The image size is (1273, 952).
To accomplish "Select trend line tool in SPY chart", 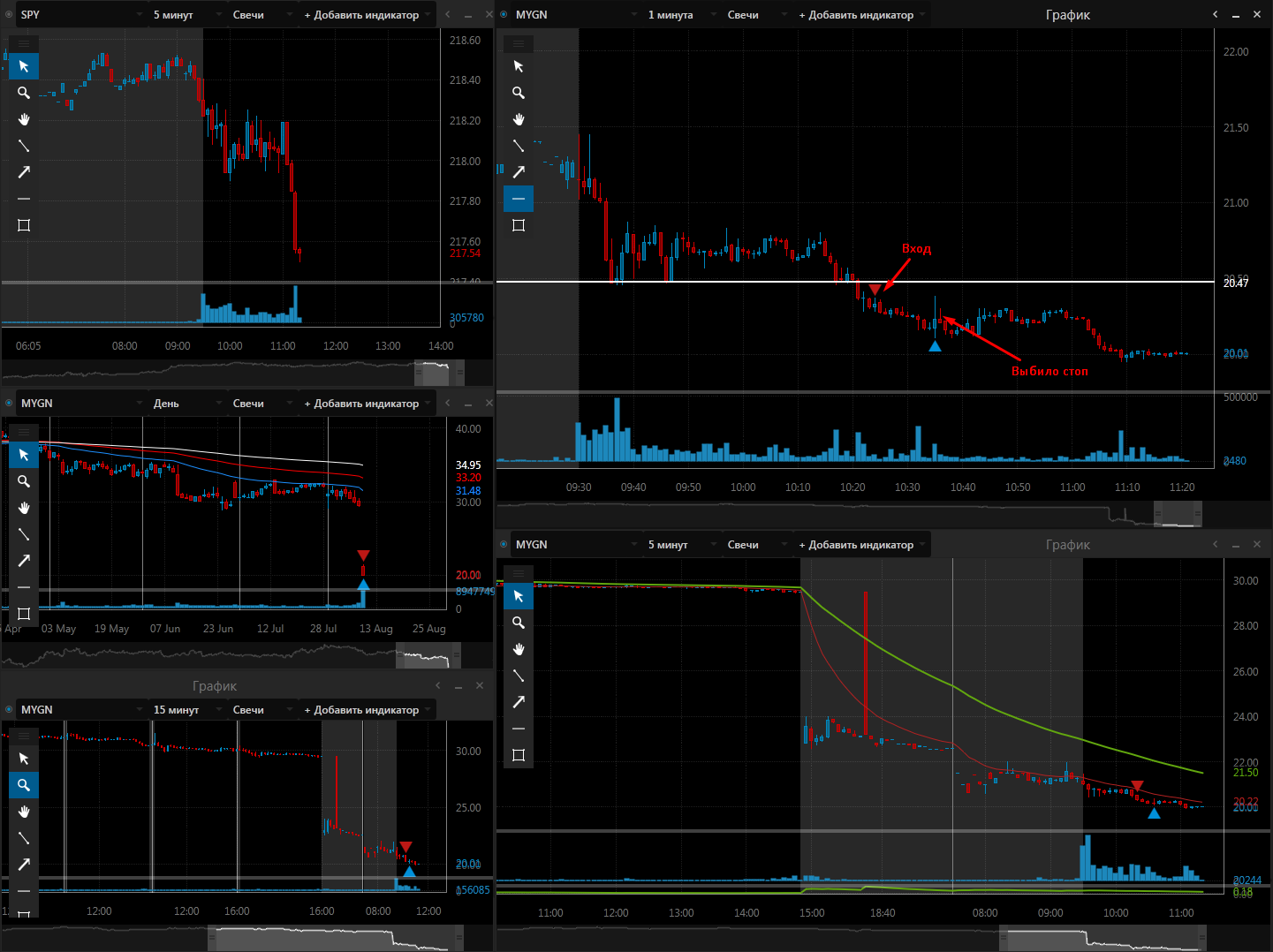I will (x=24, y=146).
